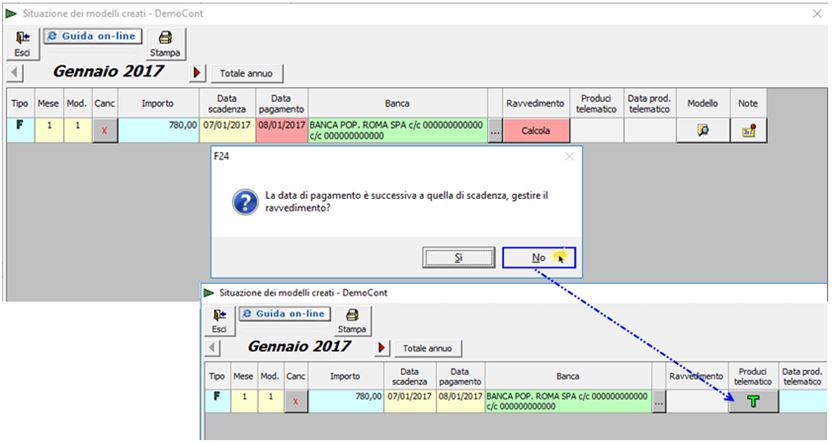
Task: Select bank cell in lower window
Action: [568, 402]
